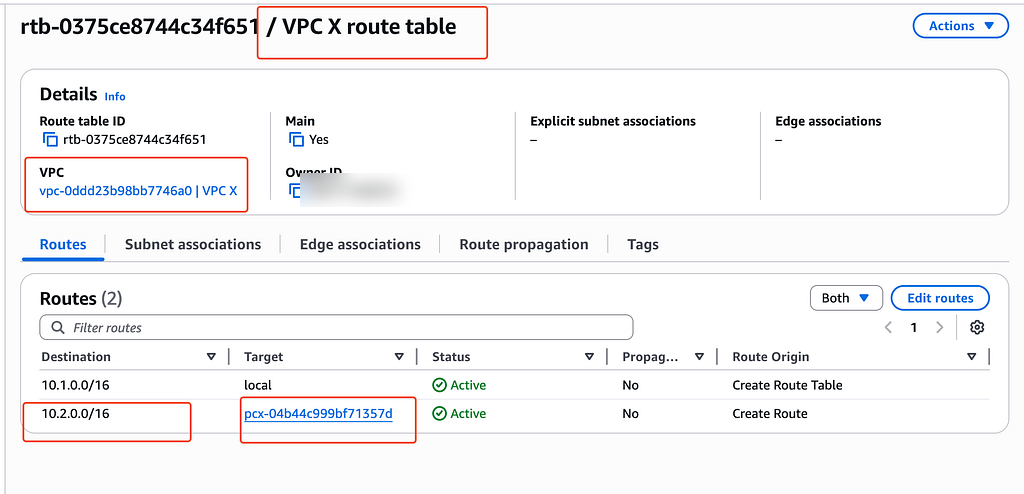Open the Subnet associations tab
This screenshot has width=1024, height=494.
193,244
